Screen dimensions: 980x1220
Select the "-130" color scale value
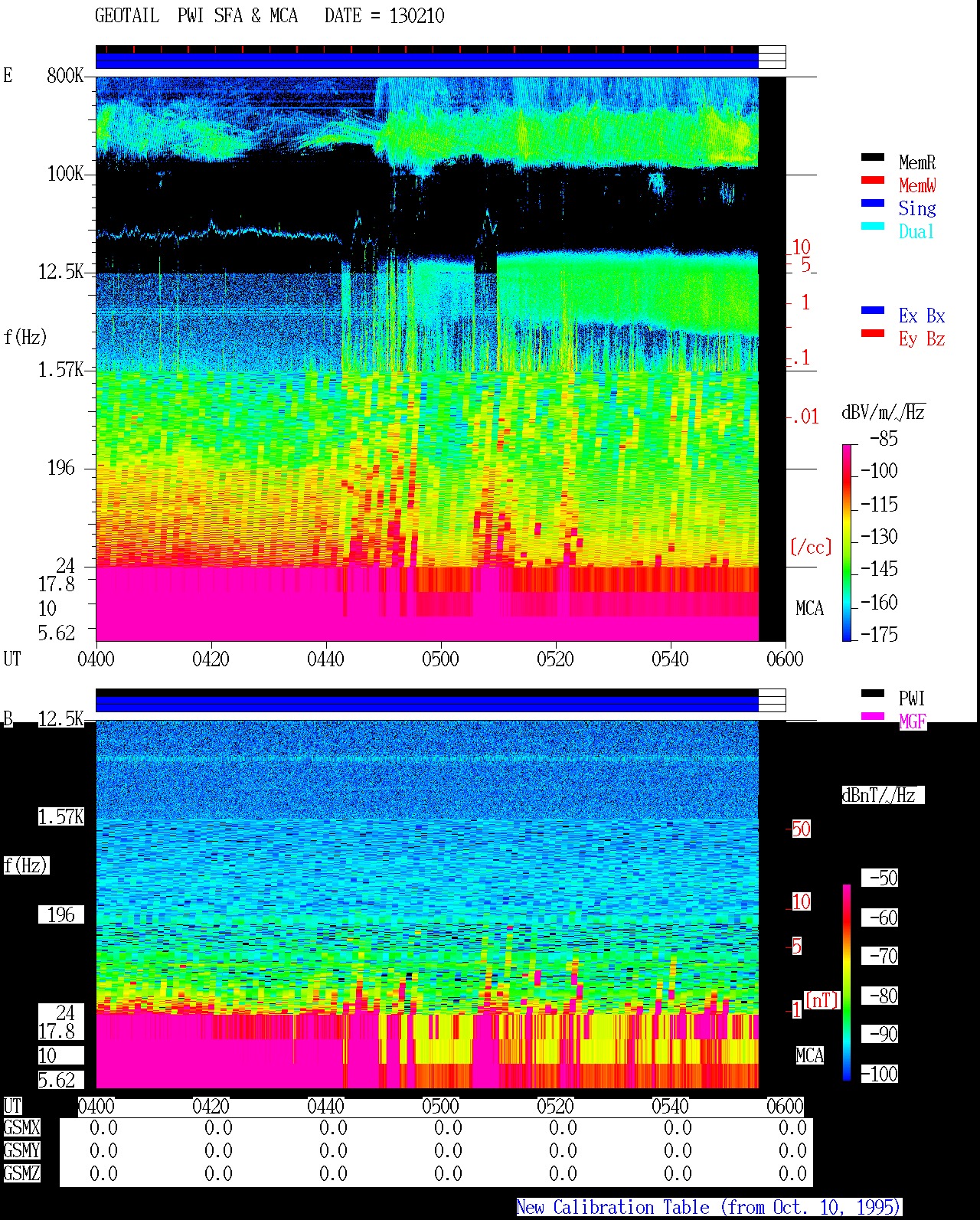879,536
